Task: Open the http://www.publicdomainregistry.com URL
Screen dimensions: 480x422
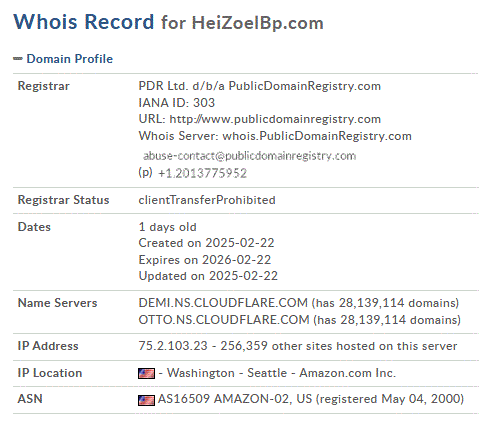Action: click(x=275, y=119)
